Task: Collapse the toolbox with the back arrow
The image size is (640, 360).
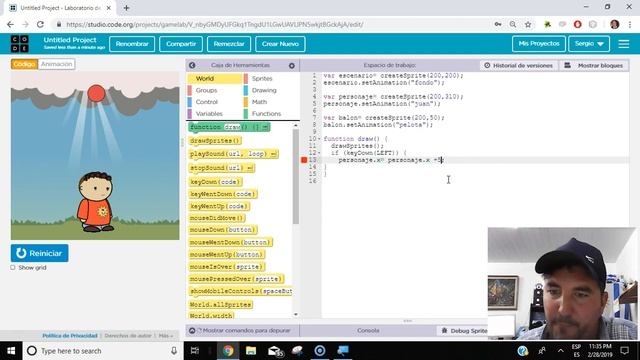Action: pyautogui.click(x=192, y=65)
